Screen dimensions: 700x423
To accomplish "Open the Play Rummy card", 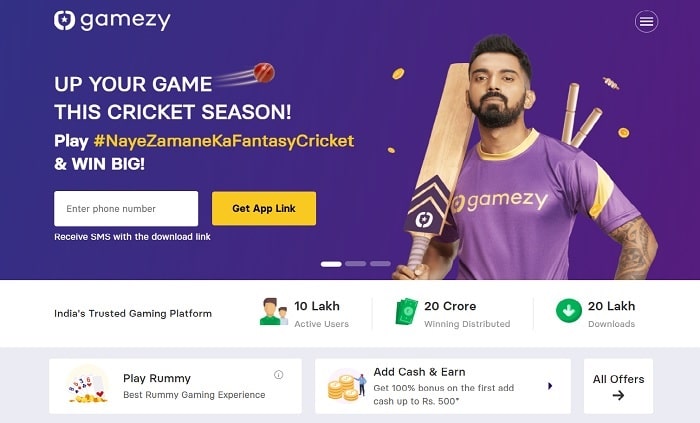I will (x=175, y=386).
